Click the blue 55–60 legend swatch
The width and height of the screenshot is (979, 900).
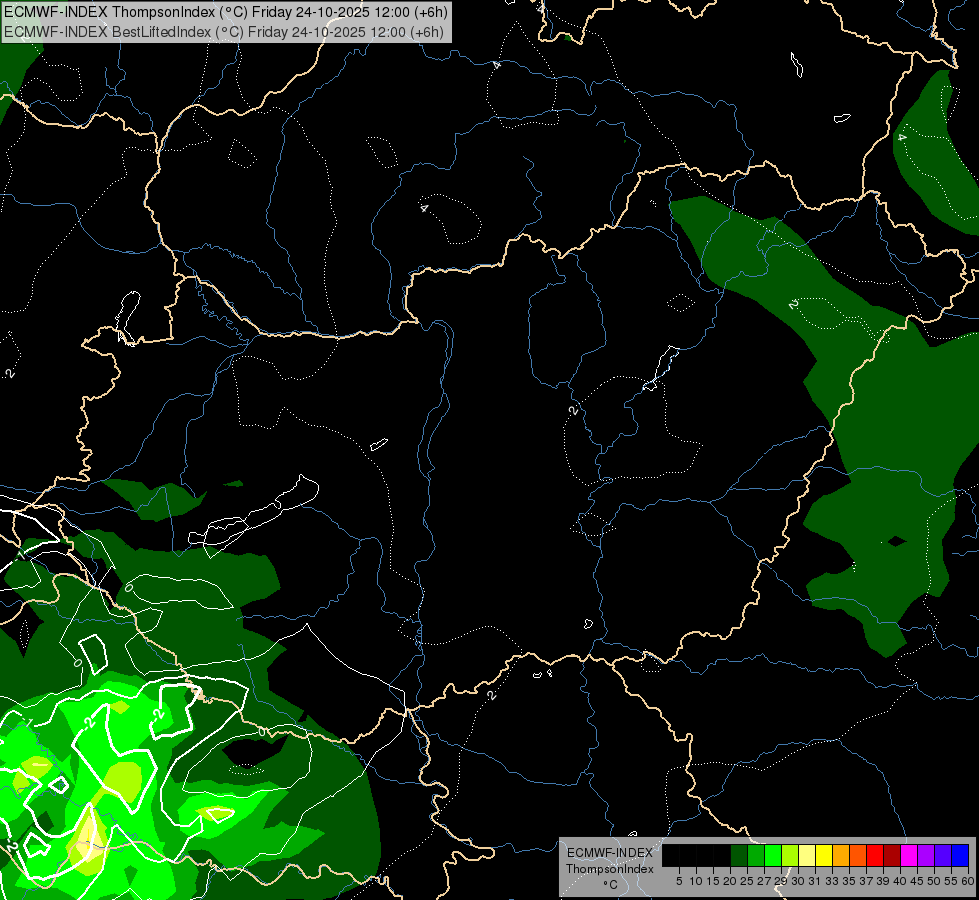[x=960, y=855]
